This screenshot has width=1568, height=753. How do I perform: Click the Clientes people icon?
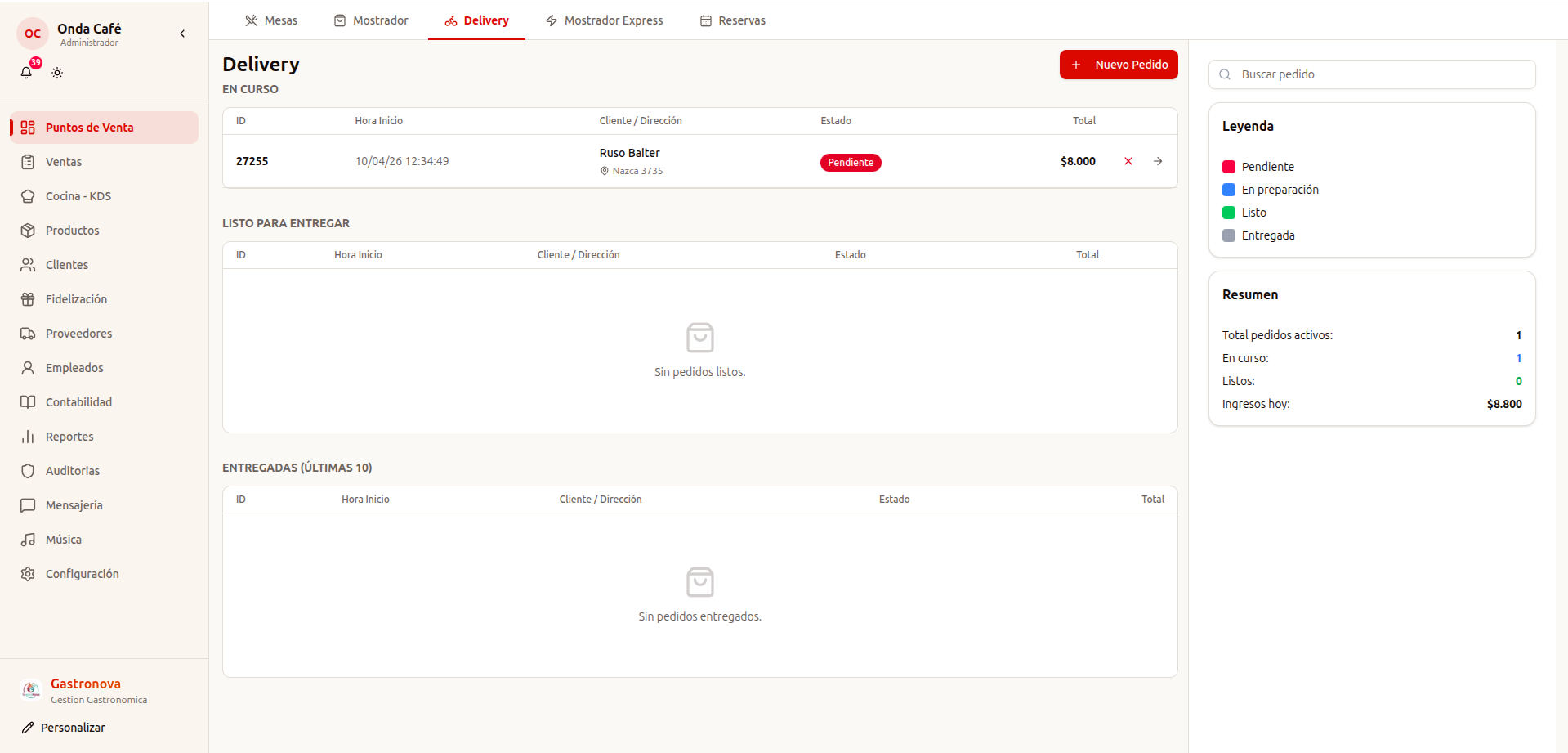[x=28, y=265]
